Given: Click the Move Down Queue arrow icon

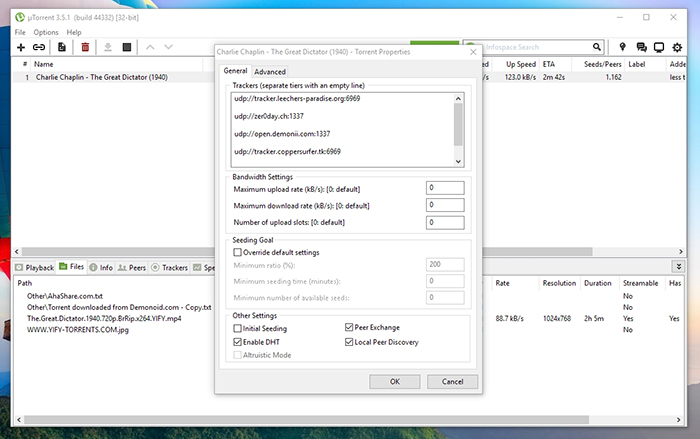Looking at the screenshot, I should pos(168,47).
